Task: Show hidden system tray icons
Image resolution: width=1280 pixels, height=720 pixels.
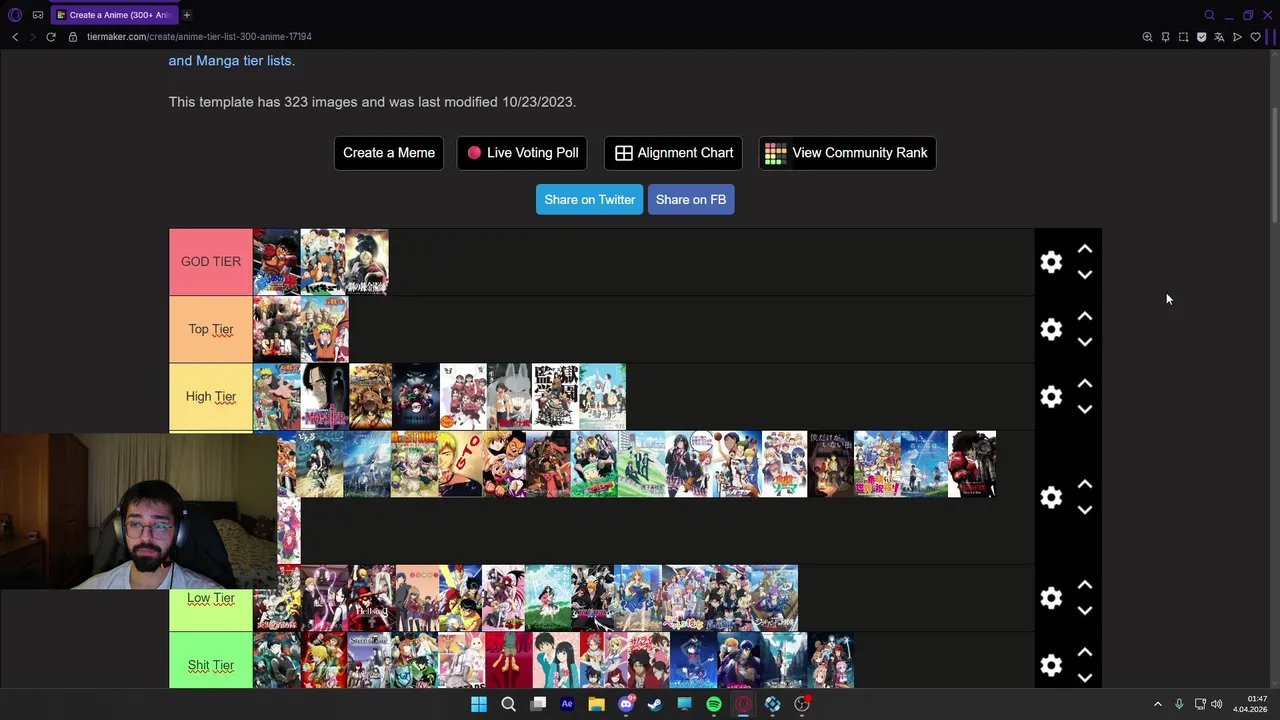Action: (1158, 704)
